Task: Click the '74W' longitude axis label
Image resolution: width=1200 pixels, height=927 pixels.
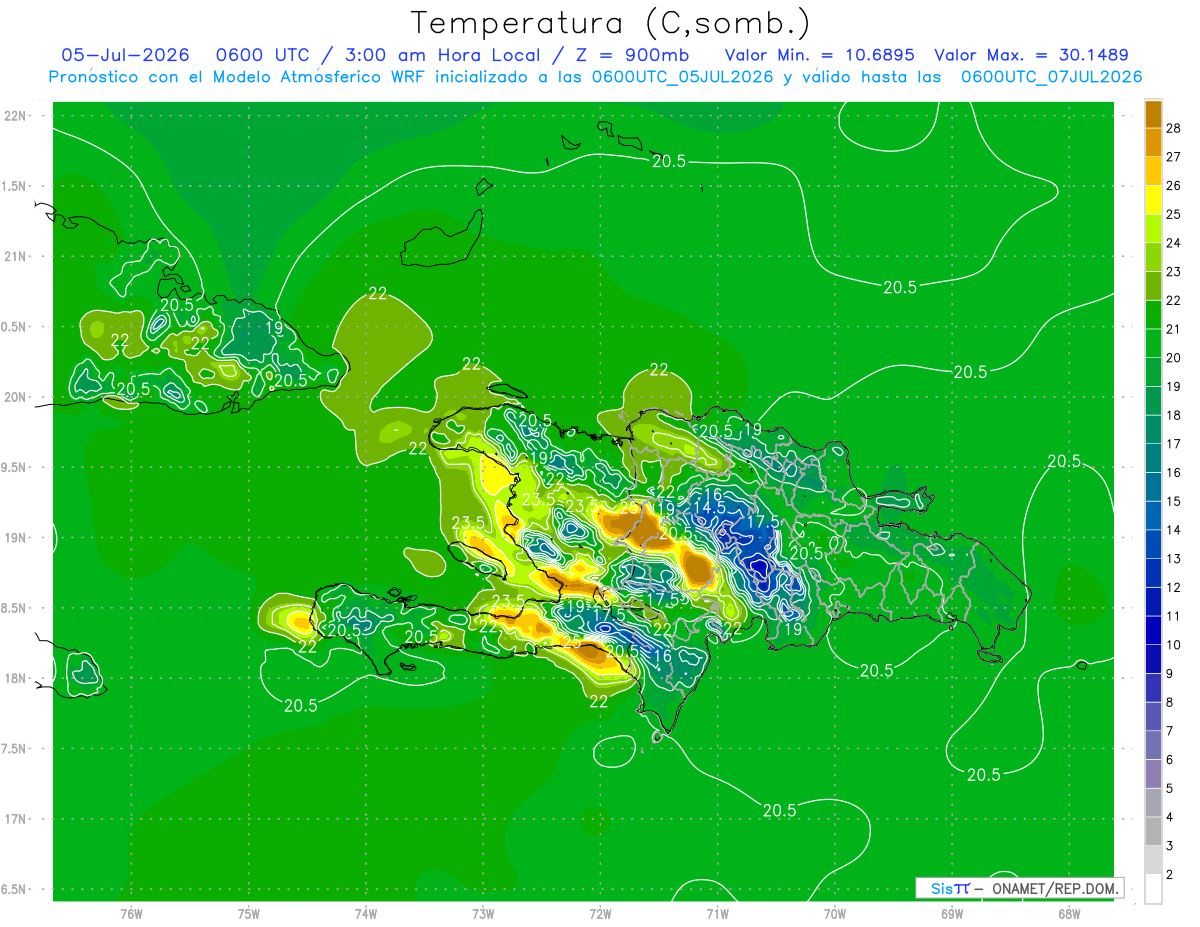Action: (366, 914)
